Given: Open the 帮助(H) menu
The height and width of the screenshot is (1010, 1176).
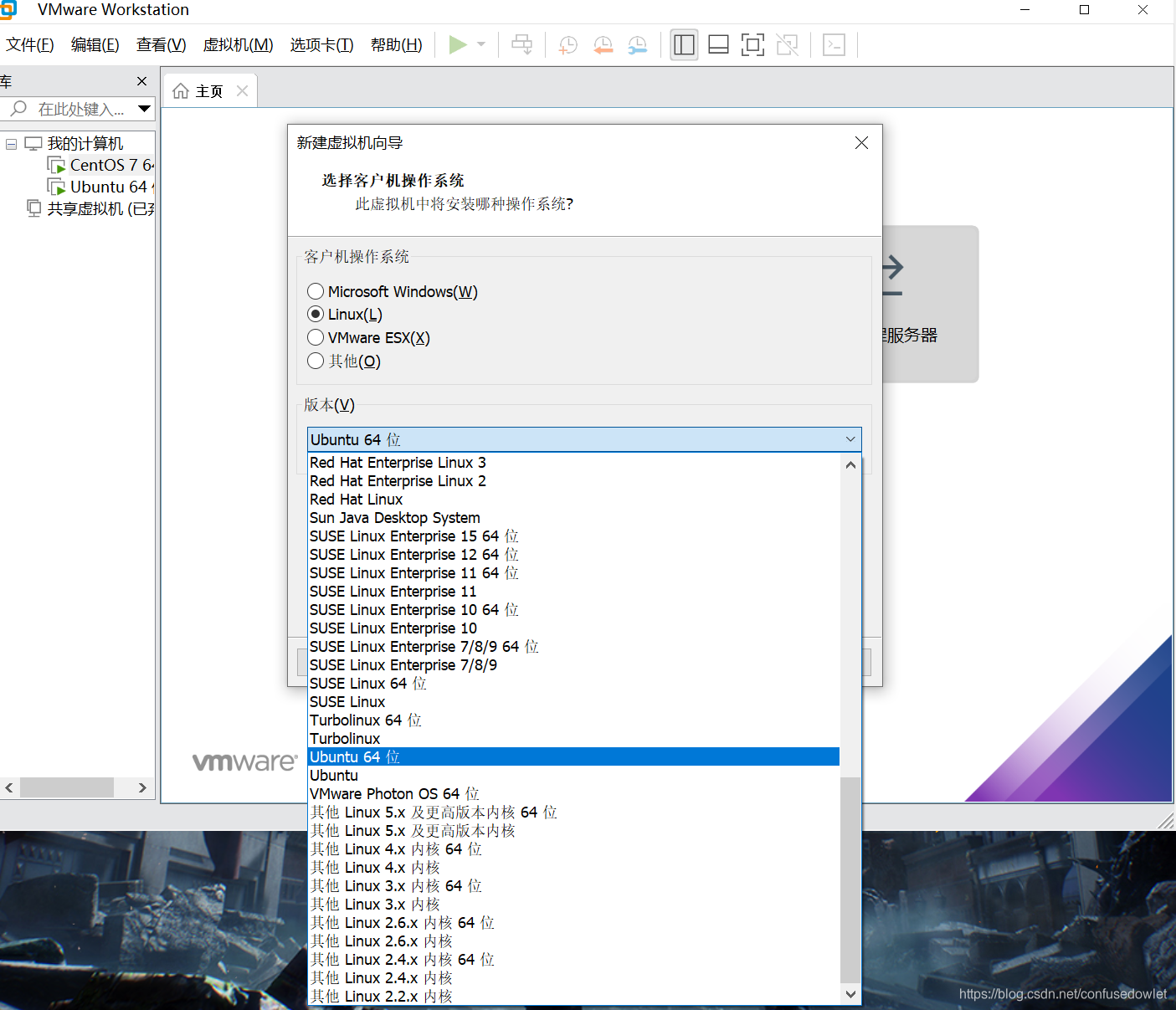Looking at the screenshot, I should (x=397, y=45).
